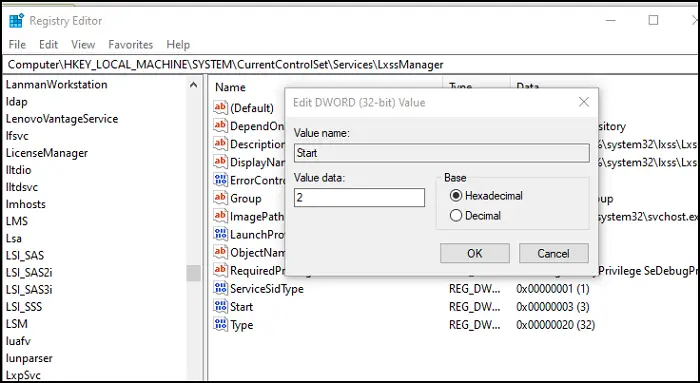Open the Favorites menu
Image resolution: width=700 pixels, height=383 pixels.
pos(130,45)
